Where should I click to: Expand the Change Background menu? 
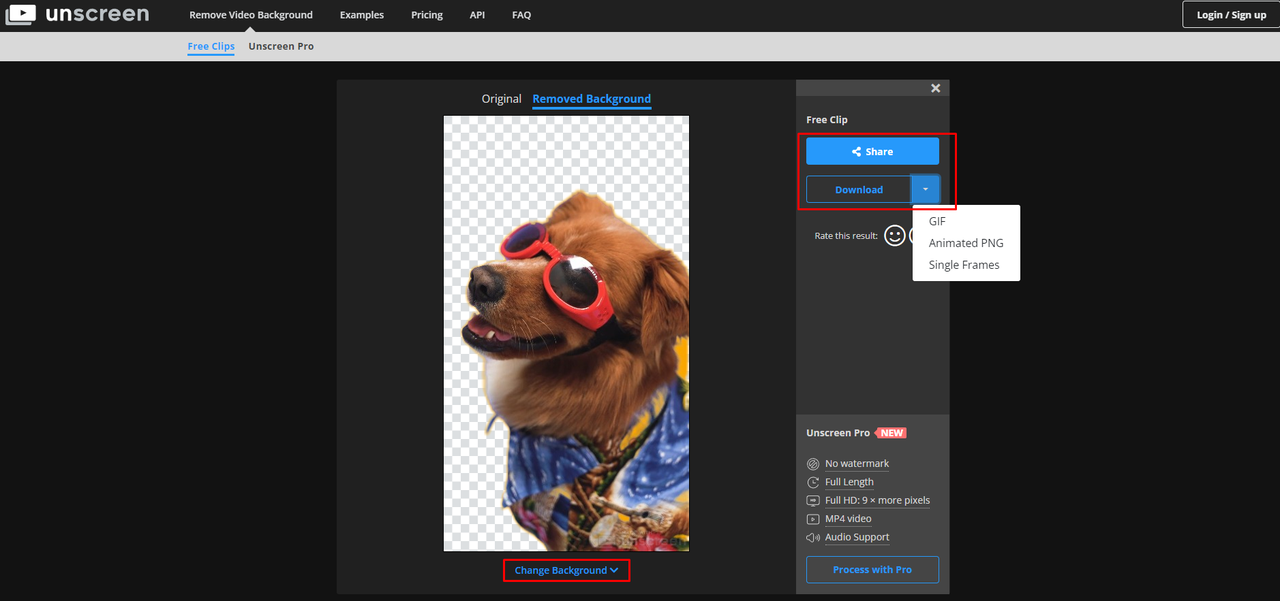(566, 570)
